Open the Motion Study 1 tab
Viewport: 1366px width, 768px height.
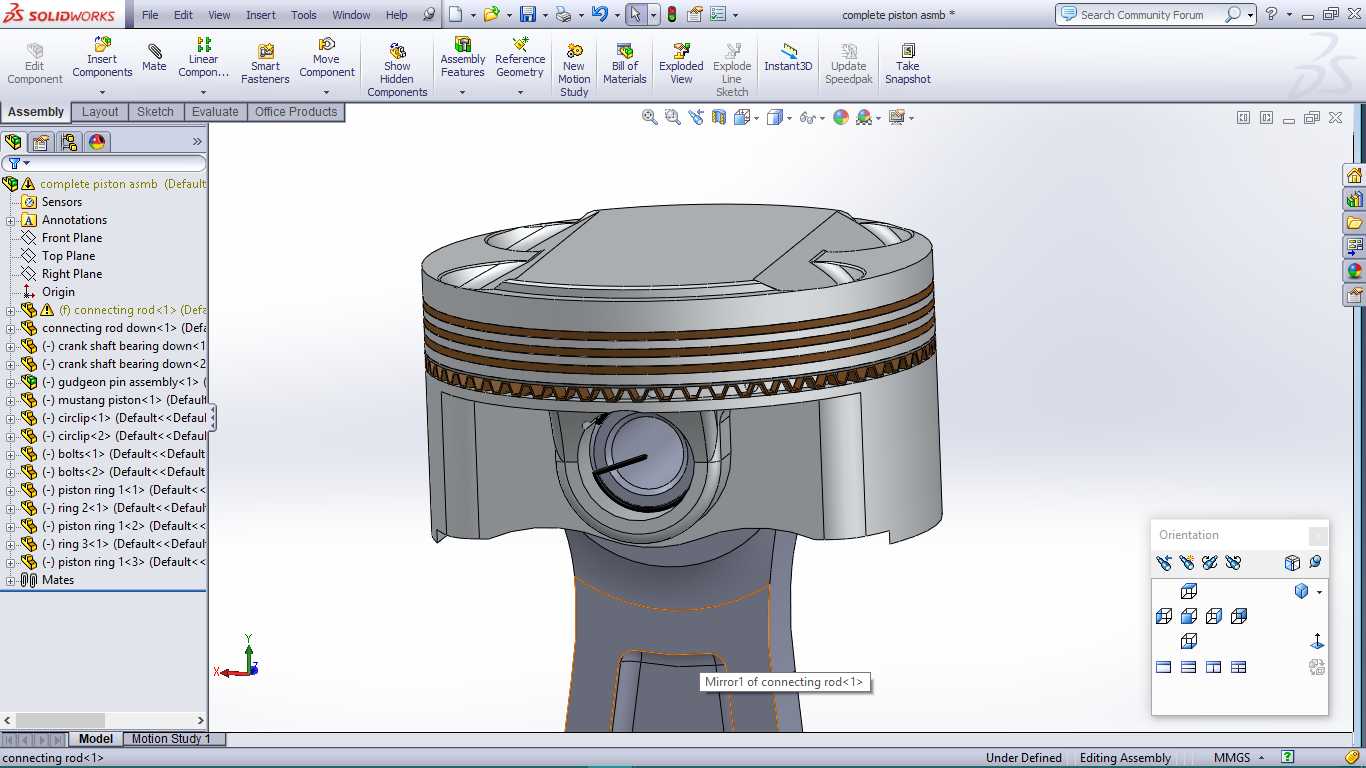(171, 739)
